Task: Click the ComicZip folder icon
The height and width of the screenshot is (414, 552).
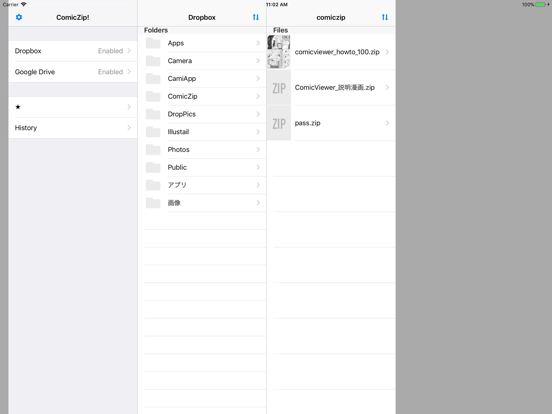Action: 153,96
